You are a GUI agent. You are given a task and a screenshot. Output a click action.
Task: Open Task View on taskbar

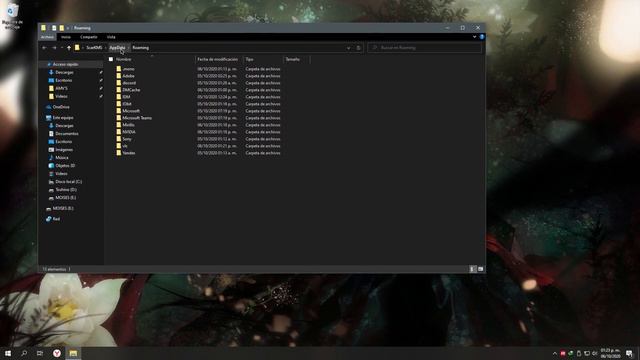pos(40,353)
